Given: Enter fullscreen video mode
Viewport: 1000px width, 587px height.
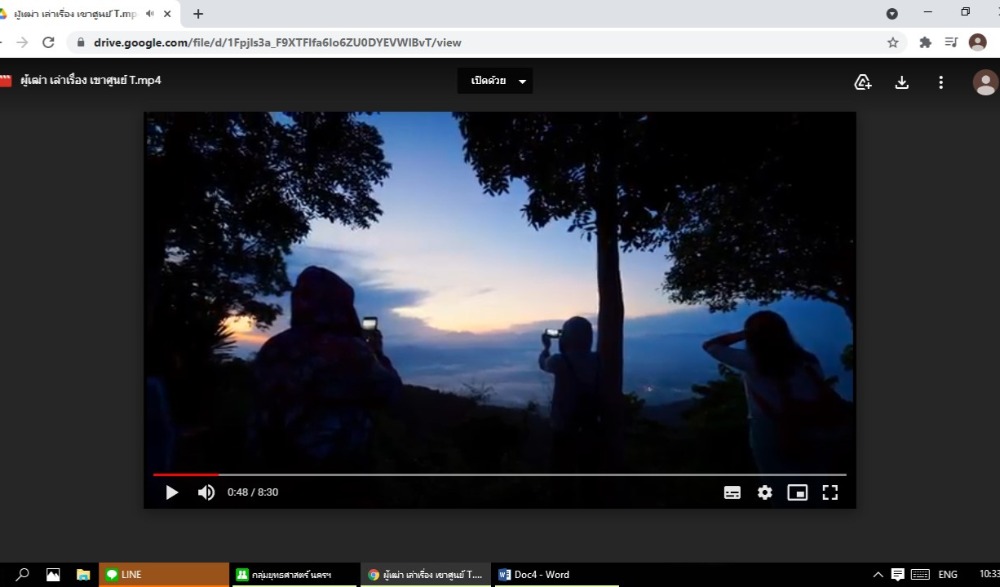Looking at the screenshot, I should (x=830, y=493).
